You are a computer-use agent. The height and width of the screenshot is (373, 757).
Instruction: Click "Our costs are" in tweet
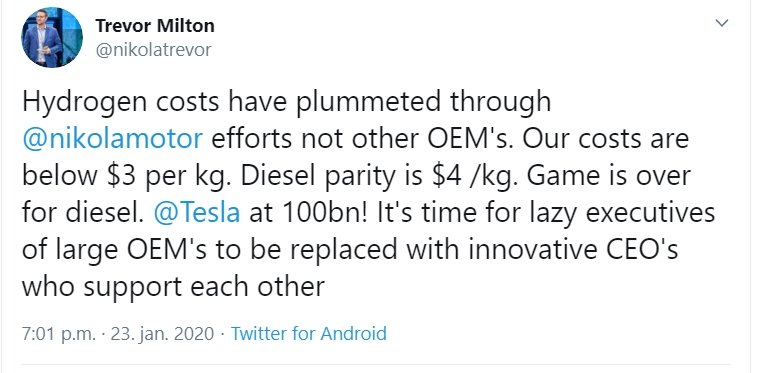click(607, 139)
